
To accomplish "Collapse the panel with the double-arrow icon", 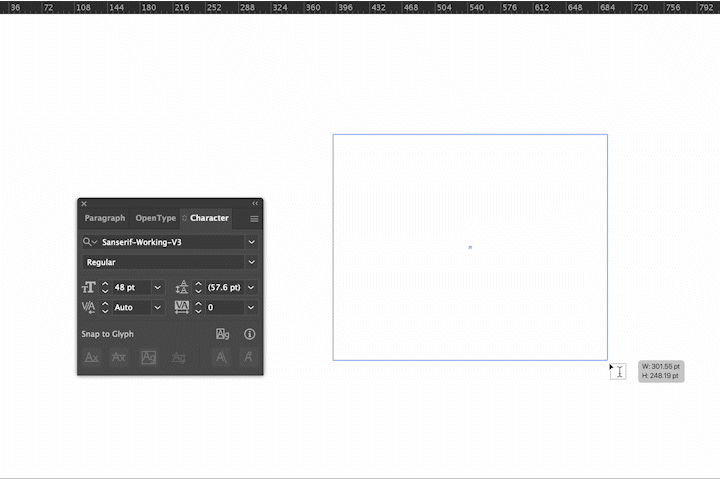I will (x=255, y=204).
